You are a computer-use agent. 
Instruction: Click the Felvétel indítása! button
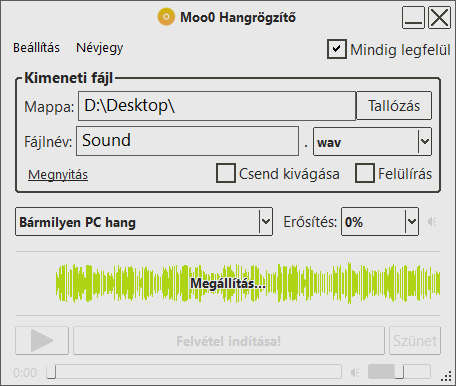click(229, 341)
